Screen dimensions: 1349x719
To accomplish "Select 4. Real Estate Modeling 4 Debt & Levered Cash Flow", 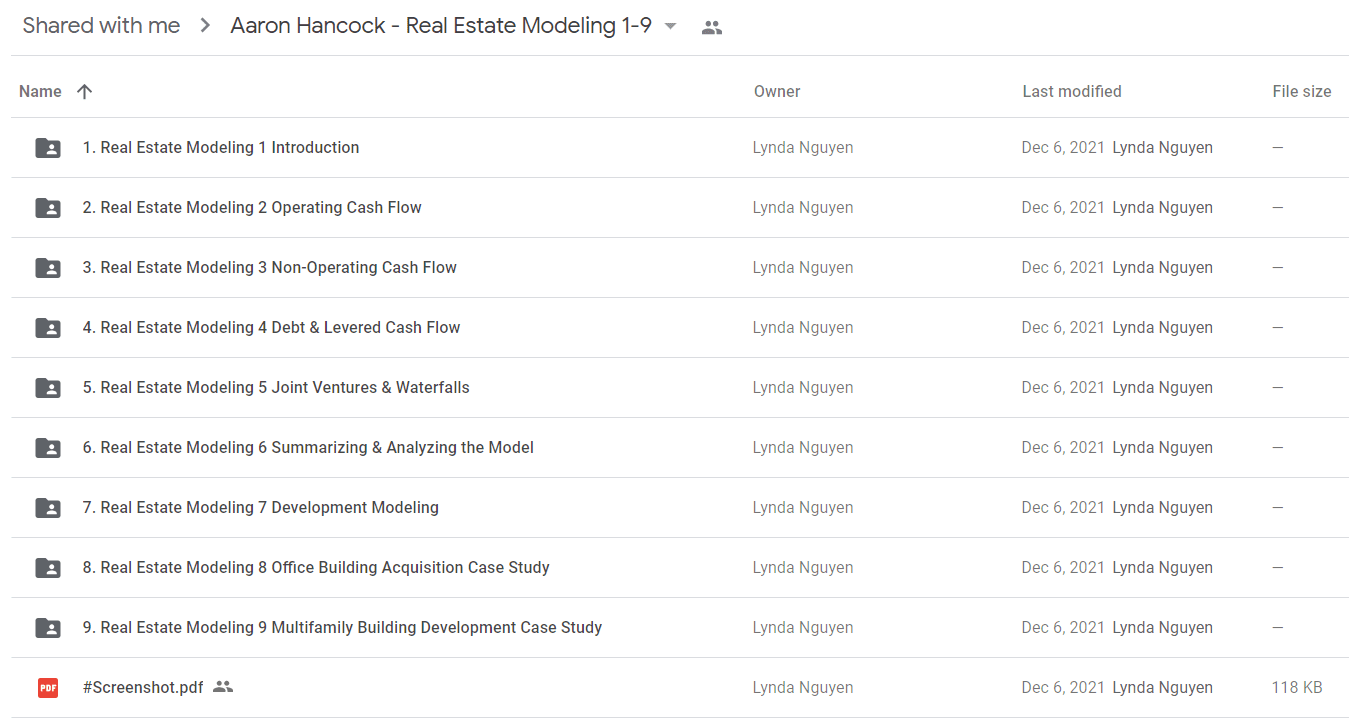I will click(271, 327).
